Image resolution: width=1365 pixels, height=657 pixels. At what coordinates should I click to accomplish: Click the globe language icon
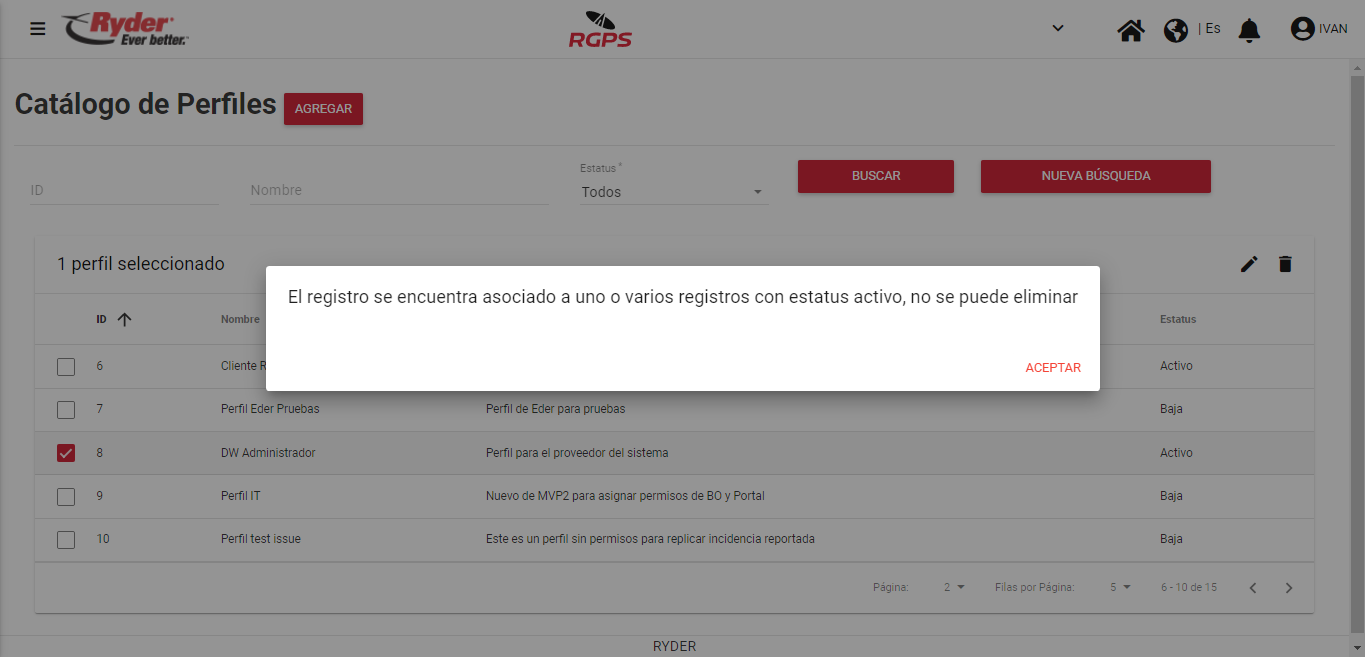(1176, 30)
